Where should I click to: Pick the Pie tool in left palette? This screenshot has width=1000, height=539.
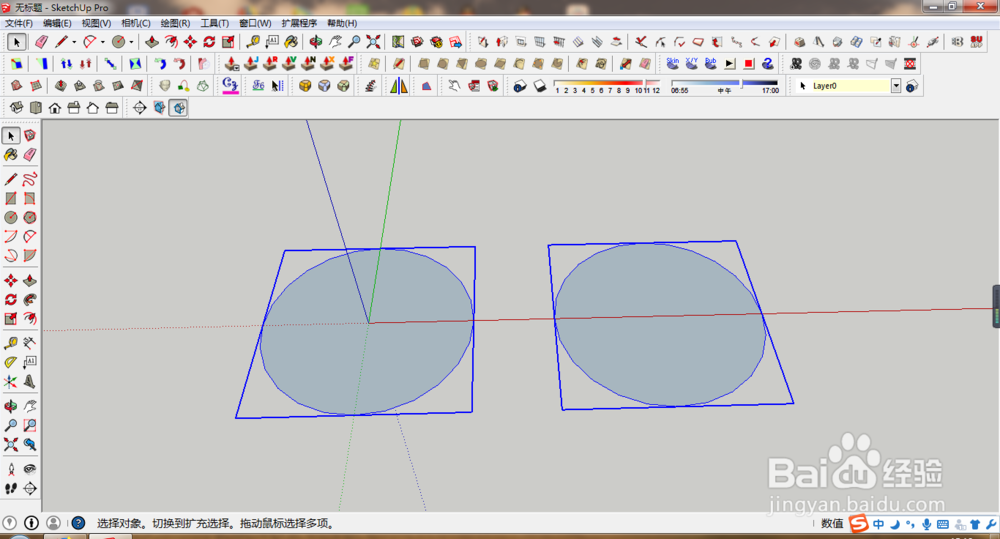(x=29, y=256)
